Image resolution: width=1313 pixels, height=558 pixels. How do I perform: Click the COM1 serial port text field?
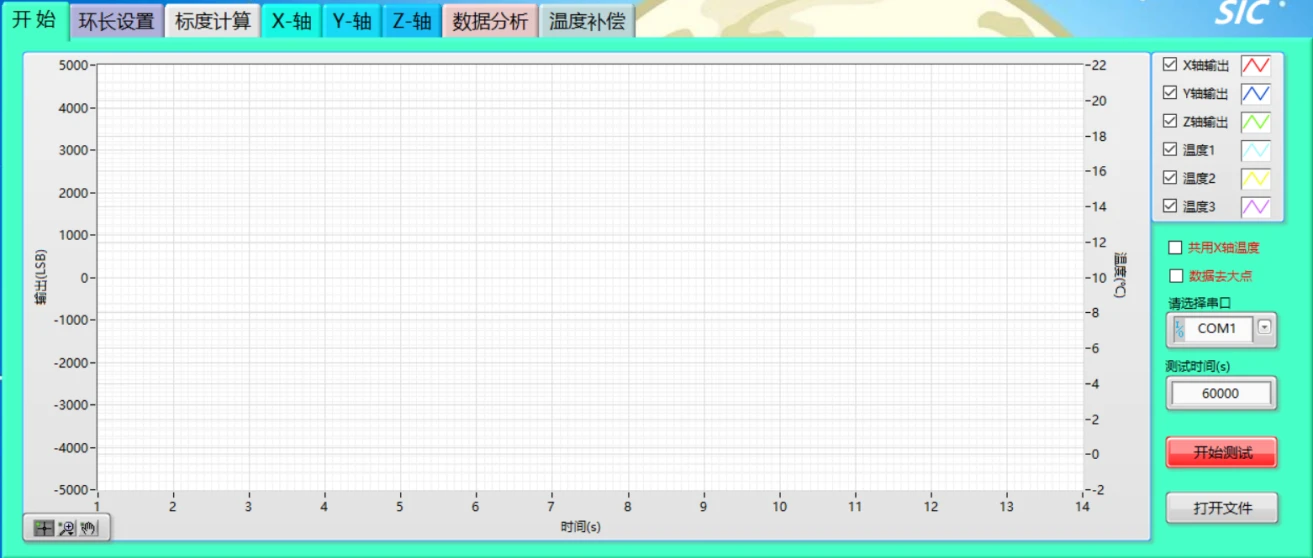point(1218,328)
